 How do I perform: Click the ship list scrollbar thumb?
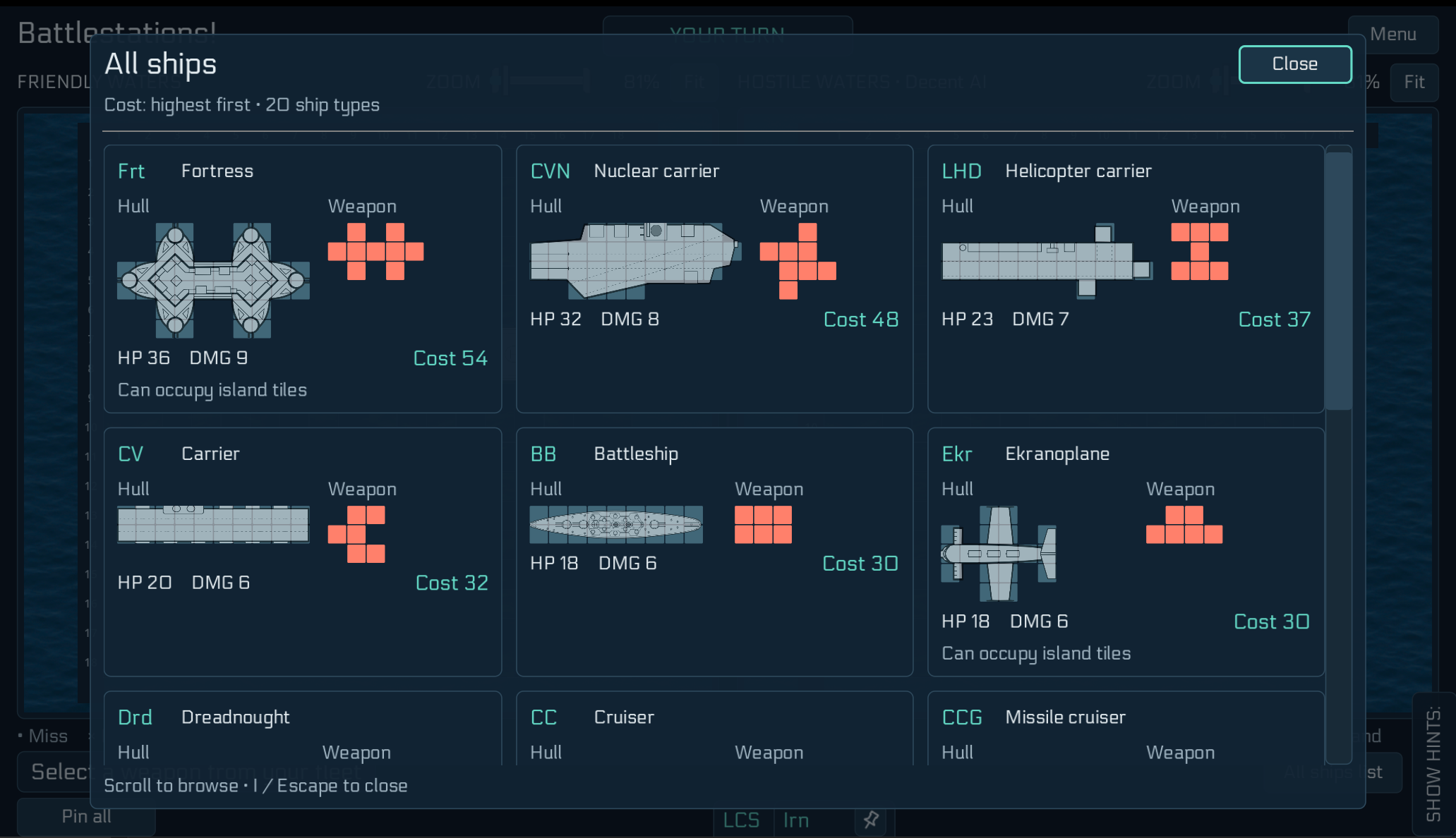1337,279
